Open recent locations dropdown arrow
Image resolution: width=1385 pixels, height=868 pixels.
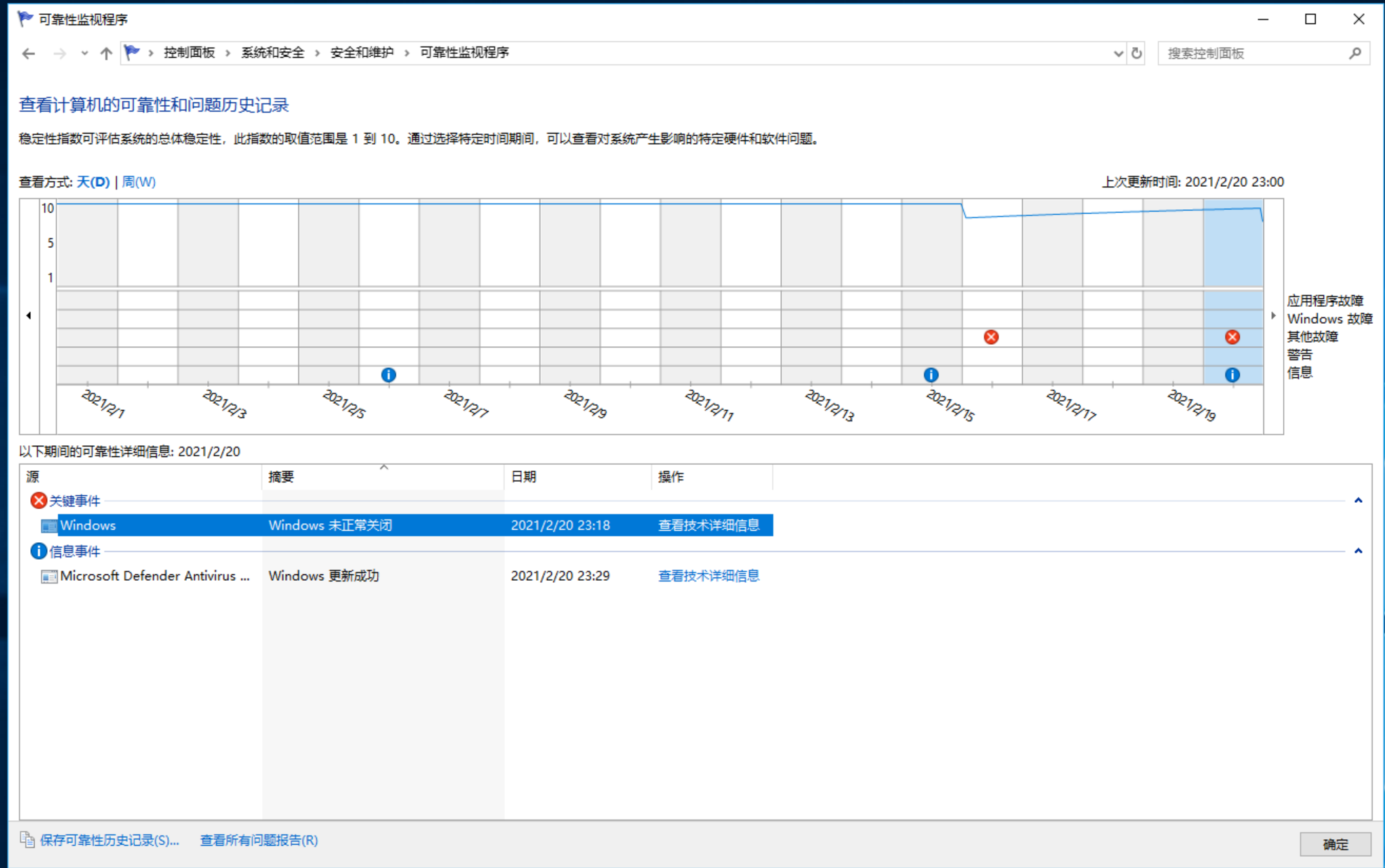coord(84,53)
